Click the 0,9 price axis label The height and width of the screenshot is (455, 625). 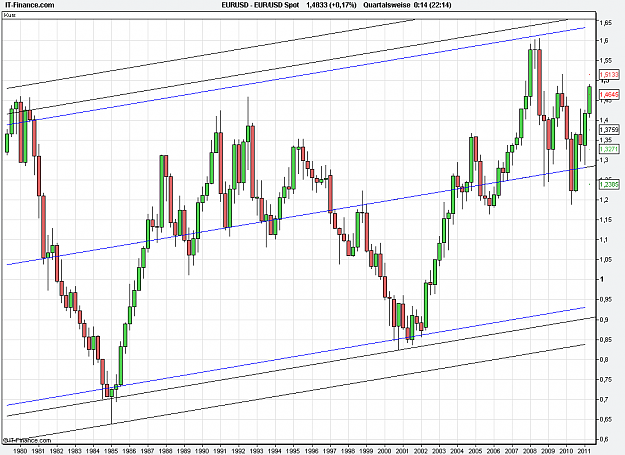[x=604, y=320]
